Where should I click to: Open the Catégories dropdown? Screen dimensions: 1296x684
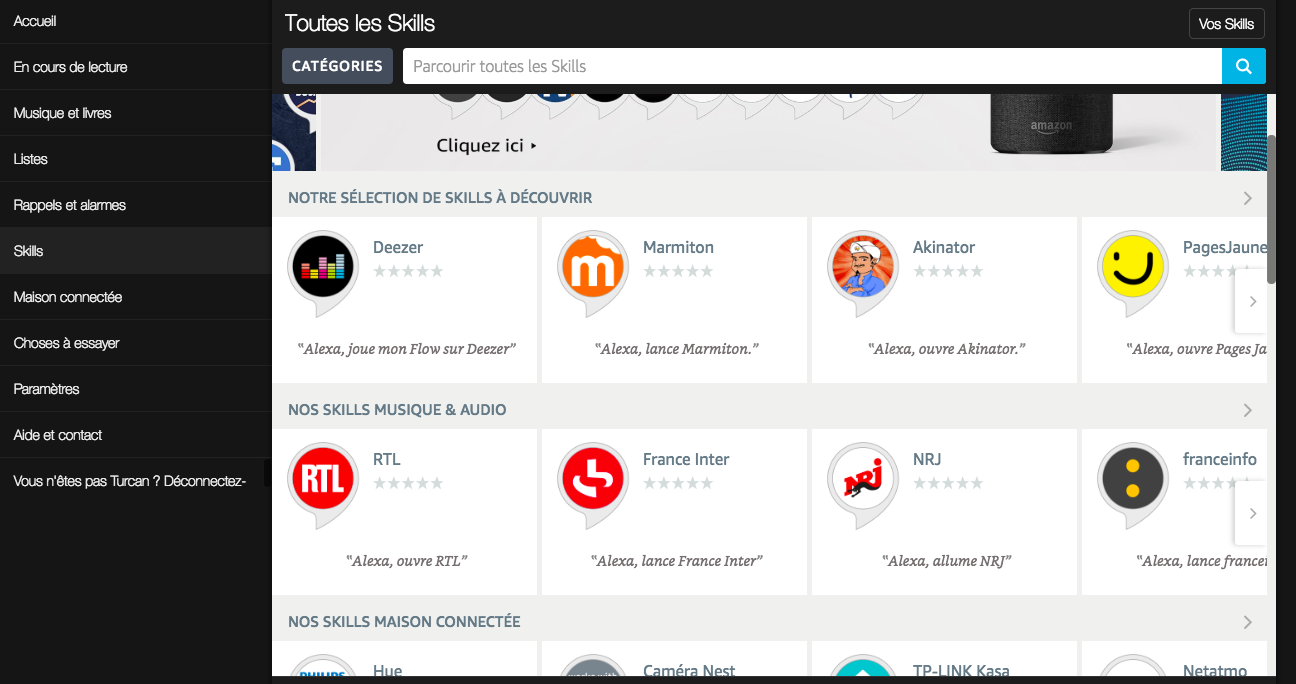[x=337, y=66]
